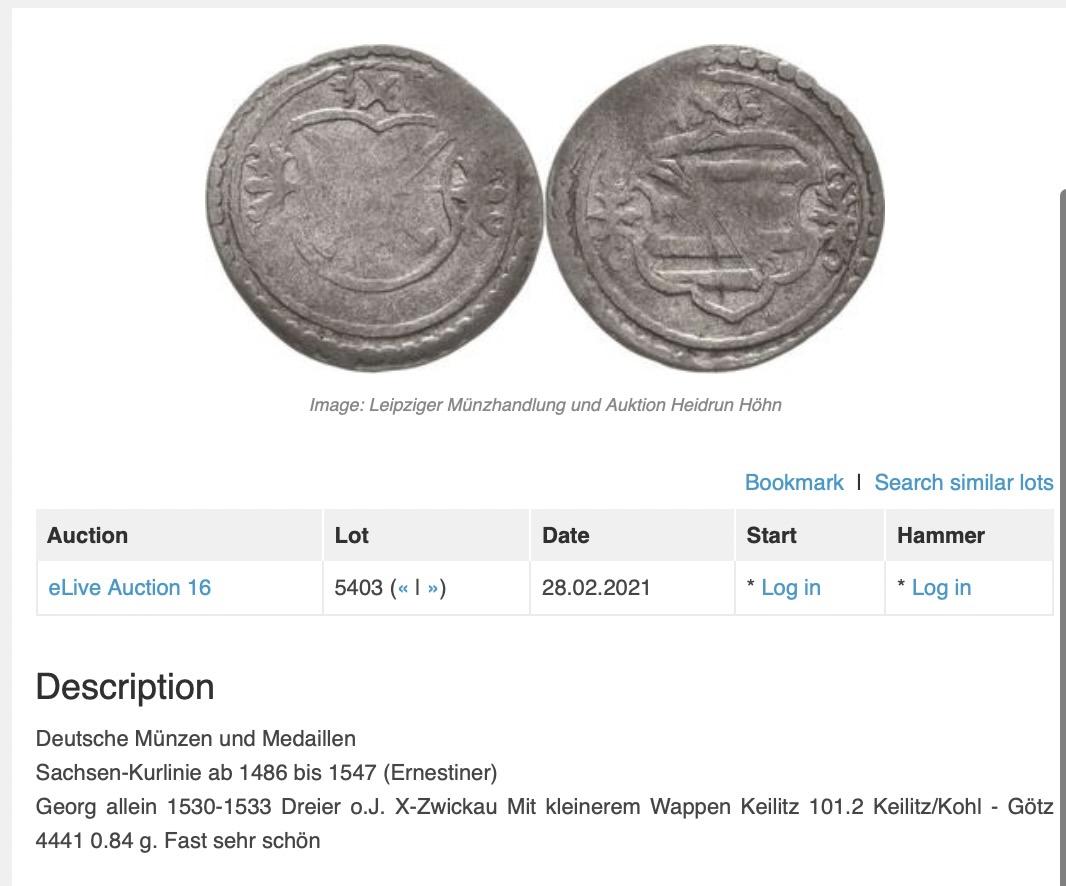The image size is (1066, 886).
Task: Click the date 28.02.2021 cell
Action: 596,587
